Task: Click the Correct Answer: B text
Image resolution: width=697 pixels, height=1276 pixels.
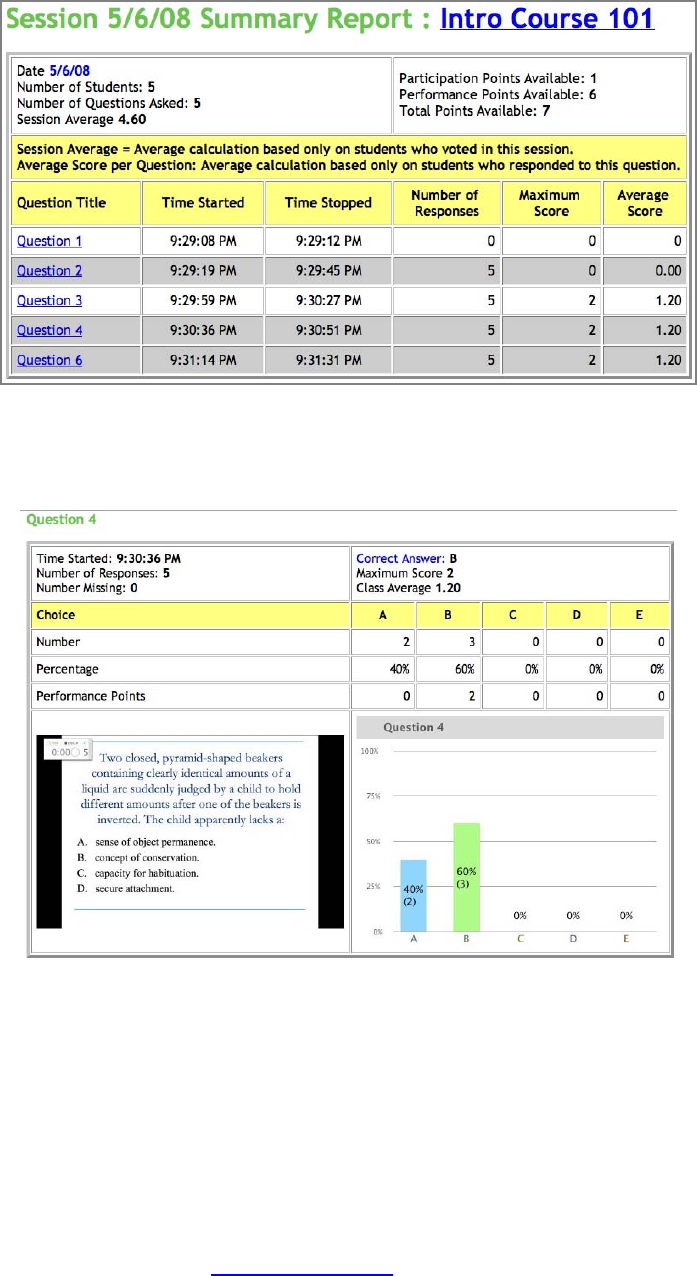Action: [407, 559]
